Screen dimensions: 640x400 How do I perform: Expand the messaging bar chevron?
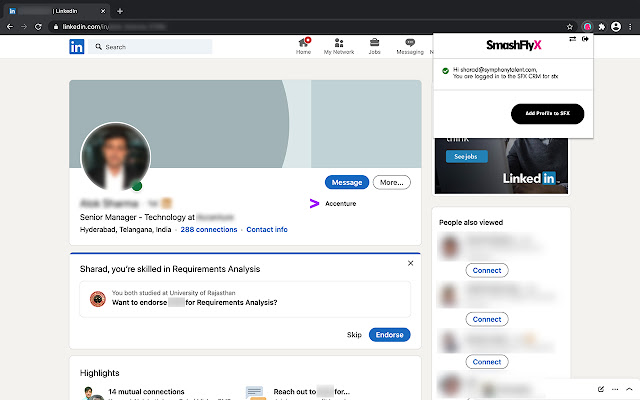click(x=629, y=389)
